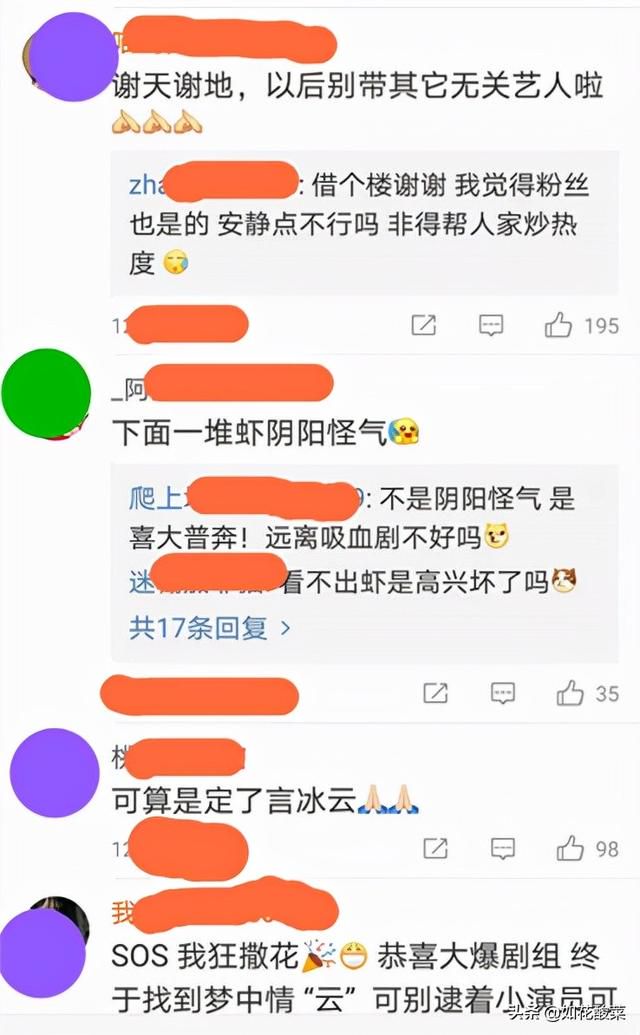Reply to the 言冰云 comment
This screenshot has width=640, height=1035.
pos(503,848)
